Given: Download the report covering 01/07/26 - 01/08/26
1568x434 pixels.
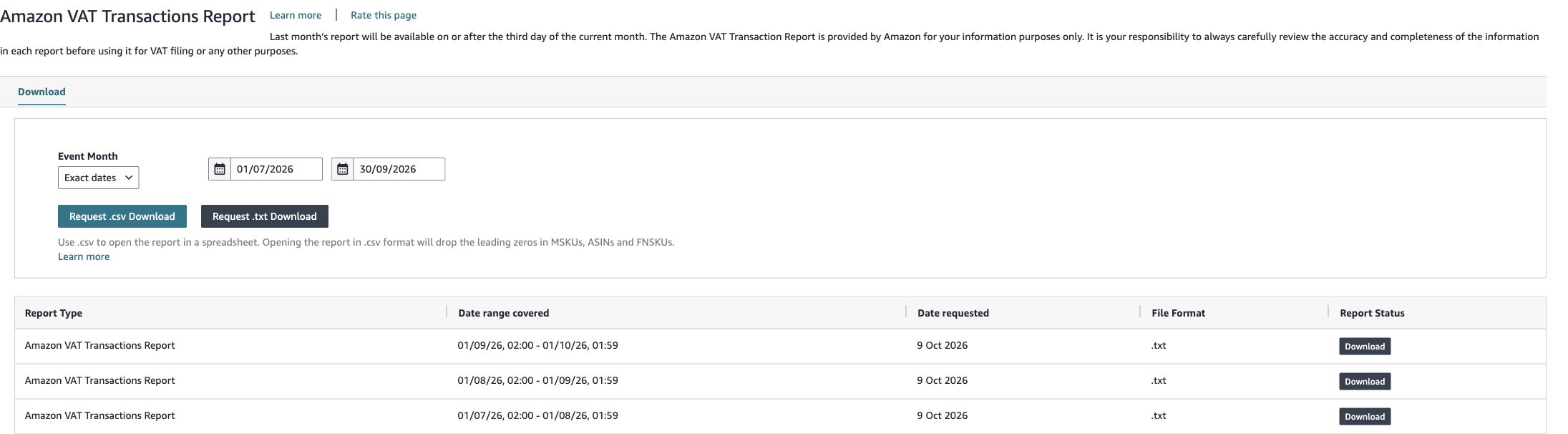Looking at the screenshot, I should click(1365, 416).
